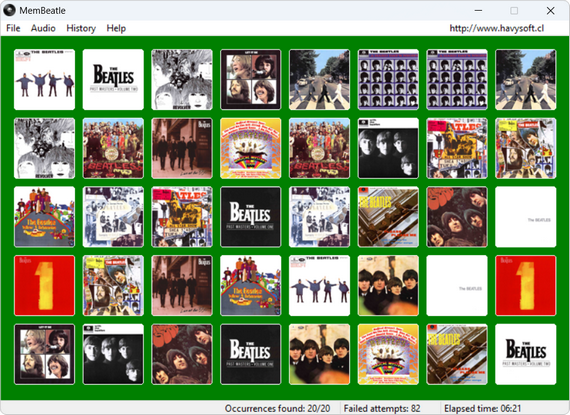Click the White Album card in third row
The image size is (570, 415).
click(526, 217)
